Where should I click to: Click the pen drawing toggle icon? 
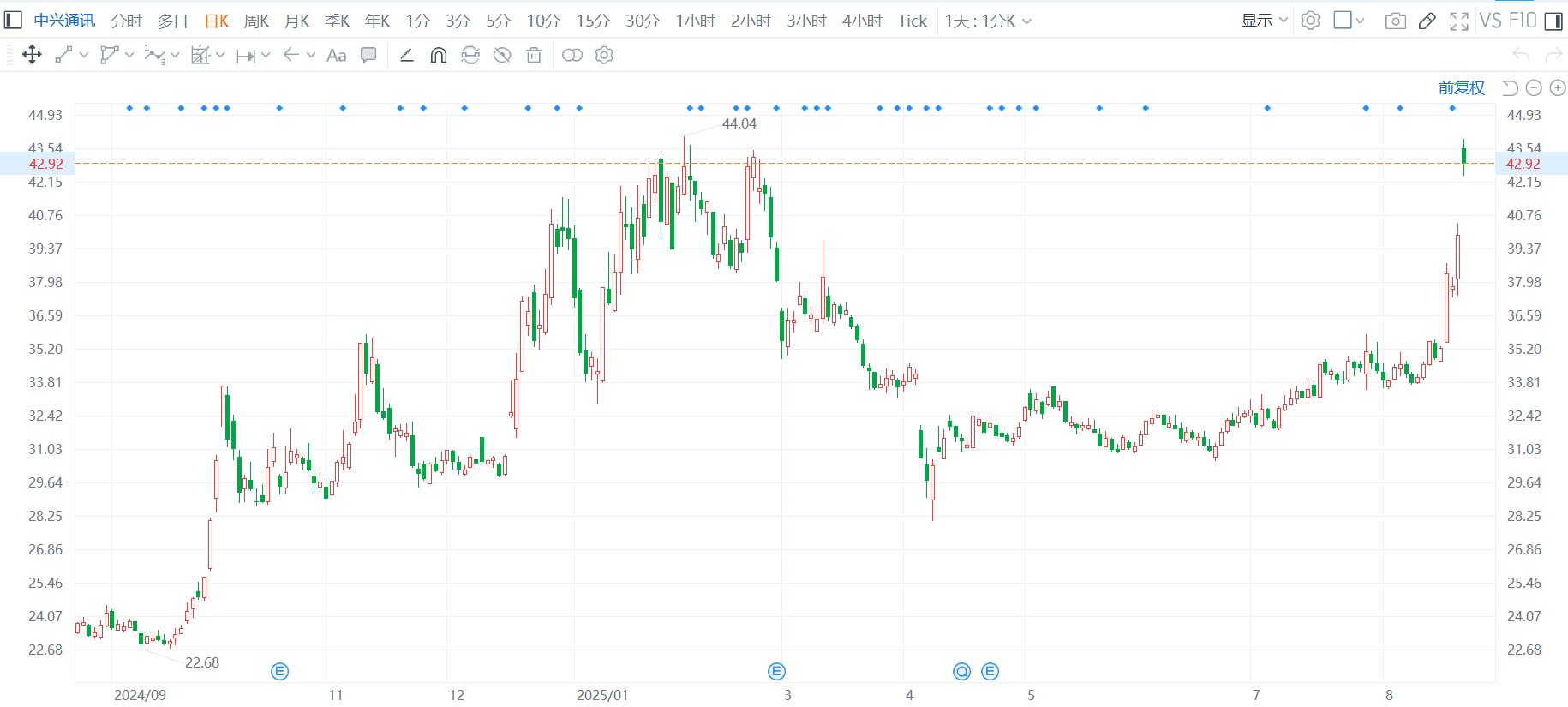(x=1427, y=21)
